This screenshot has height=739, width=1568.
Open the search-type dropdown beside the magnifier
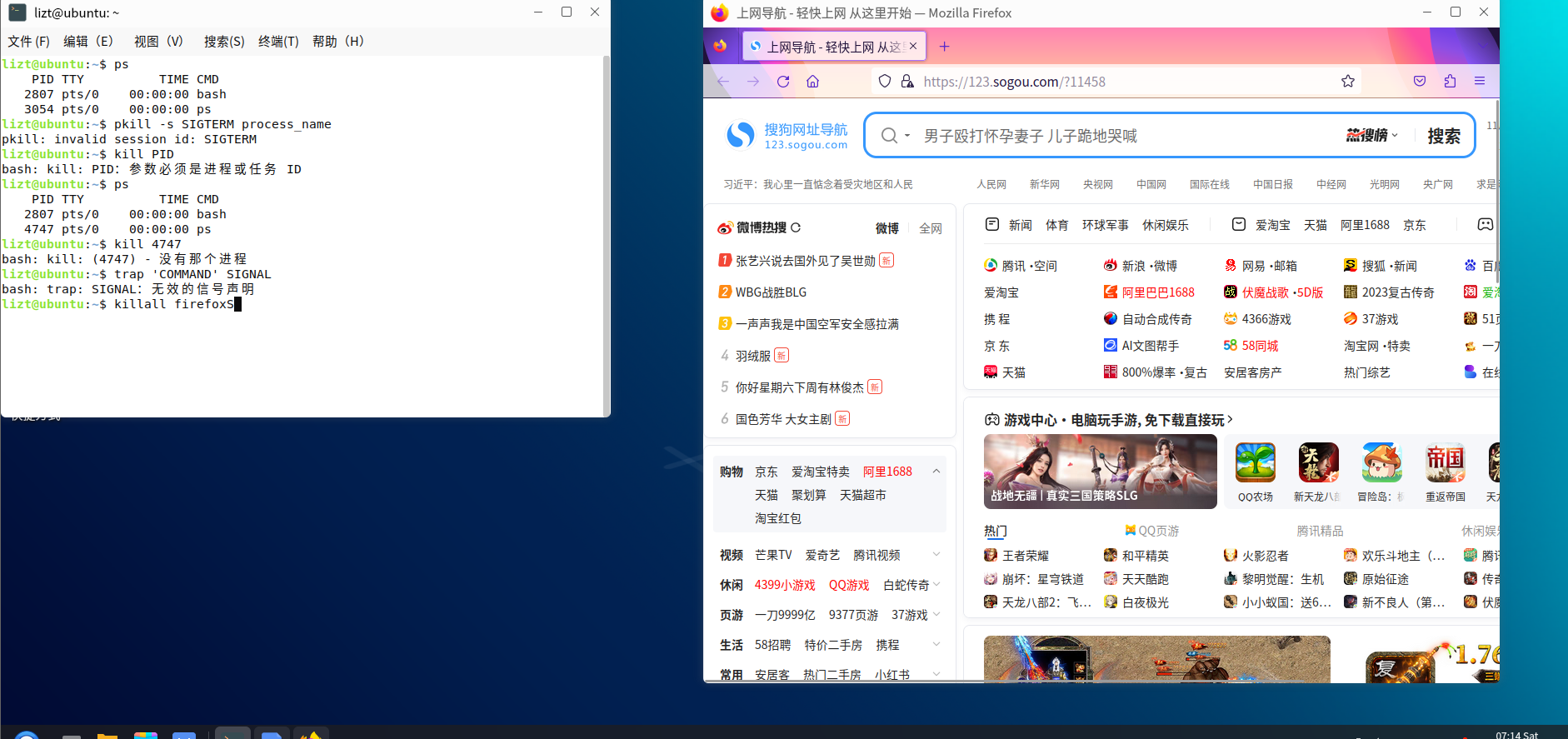907,136
